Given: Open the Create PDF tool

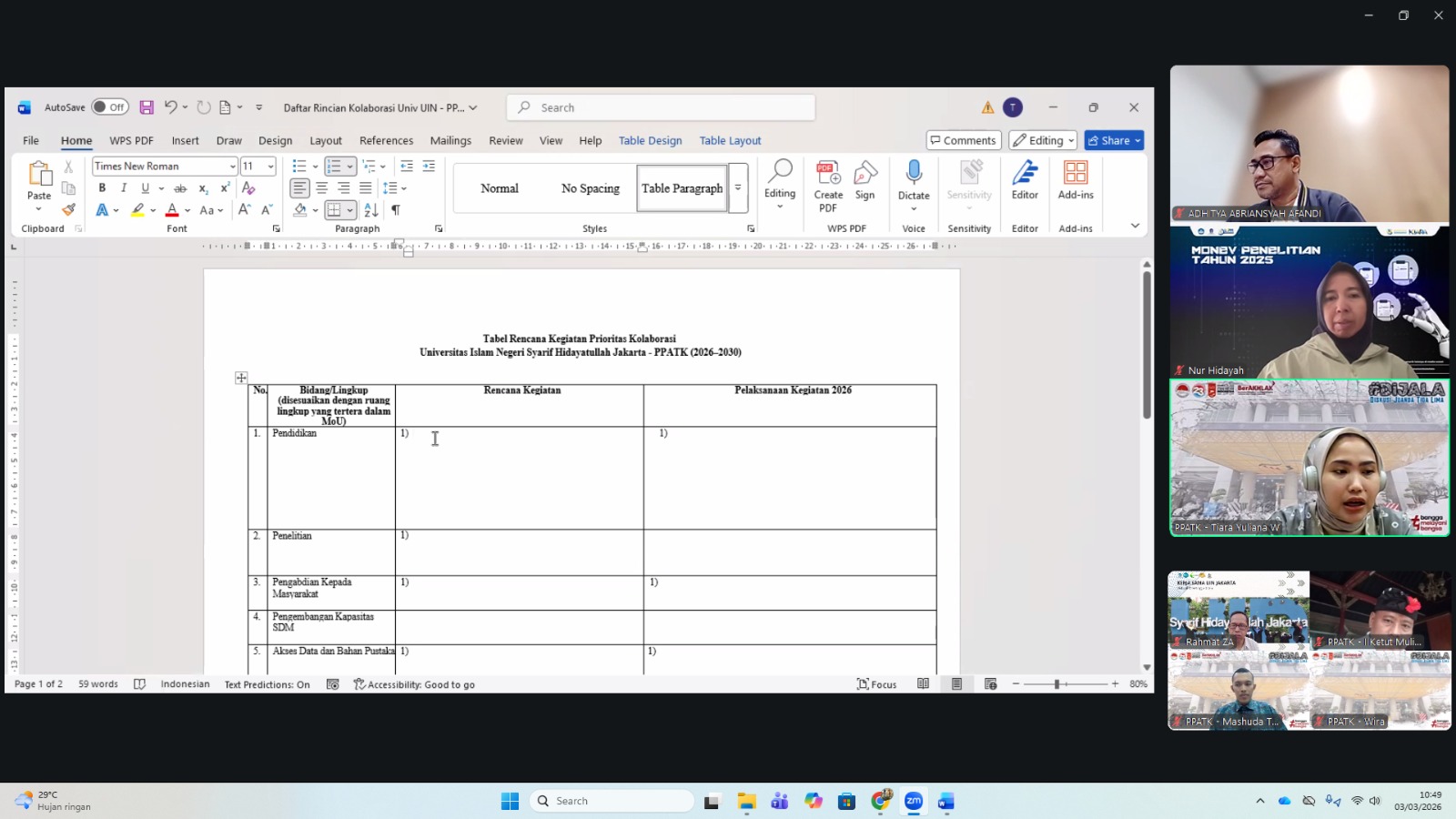Looking at the screenshot, I should click(828, 187).
